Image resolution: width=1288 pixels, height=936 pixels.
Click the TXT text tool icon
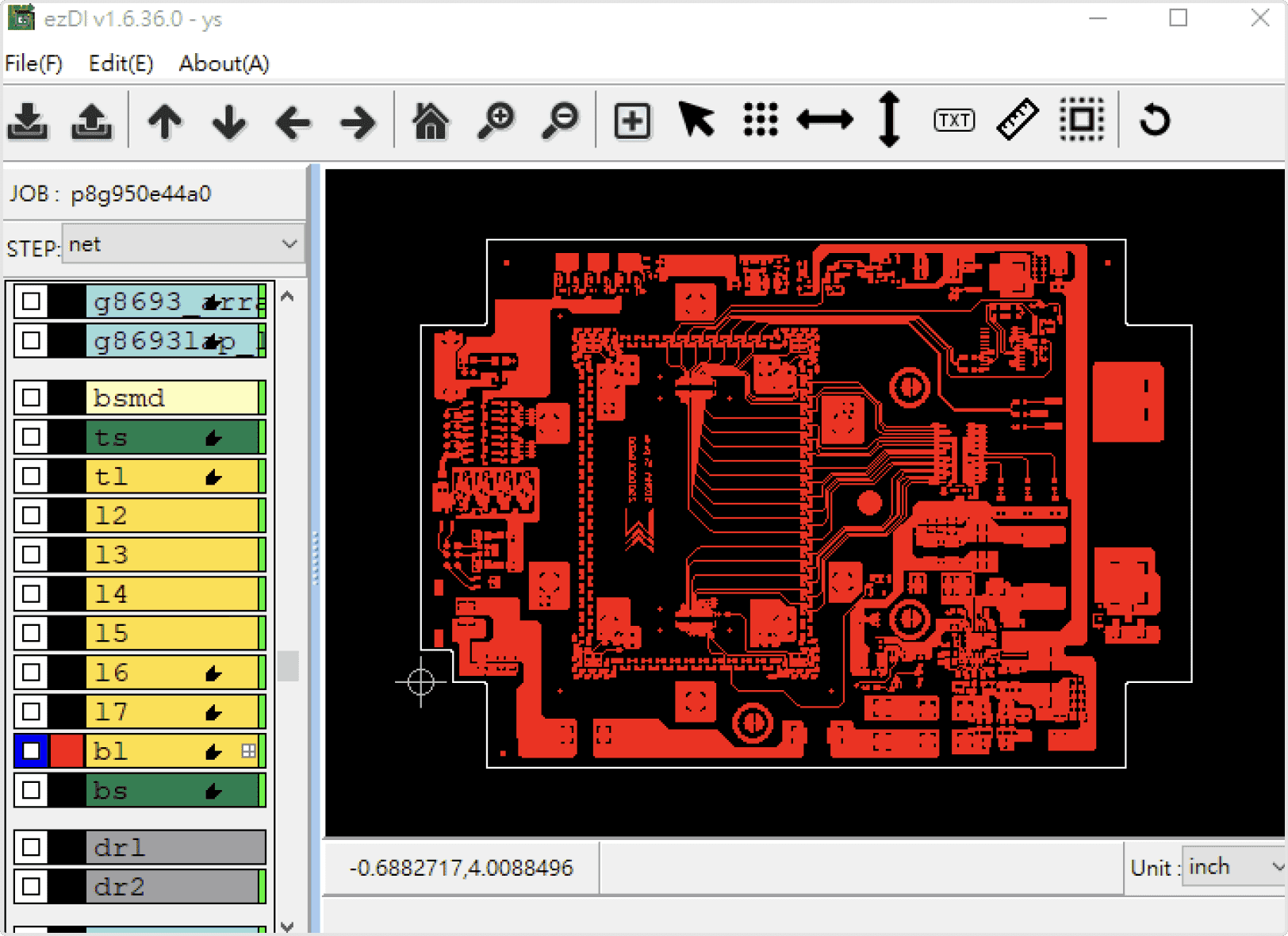pos(954,120)
